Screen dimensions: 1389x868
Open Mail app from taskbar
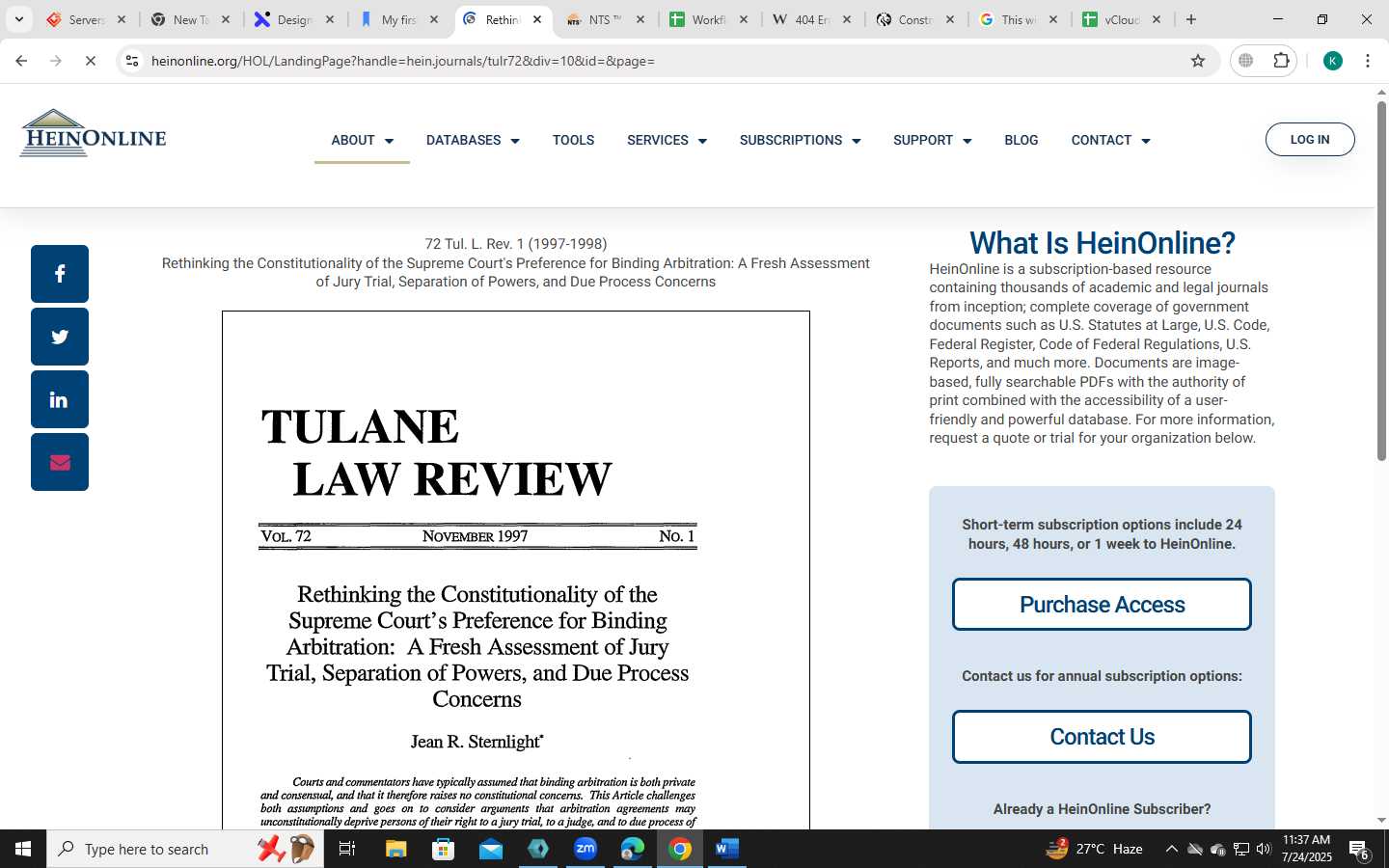(x=490, y=849)
